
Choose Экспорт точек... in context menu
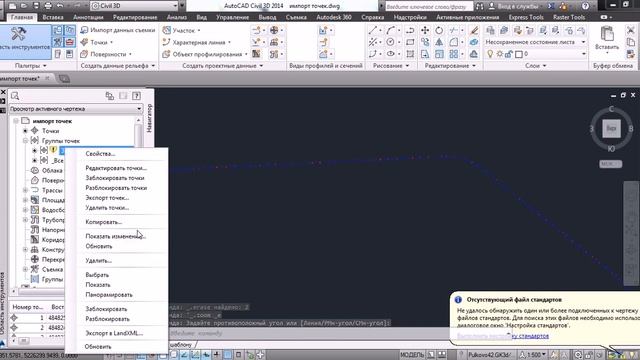(x=107, y=198)
